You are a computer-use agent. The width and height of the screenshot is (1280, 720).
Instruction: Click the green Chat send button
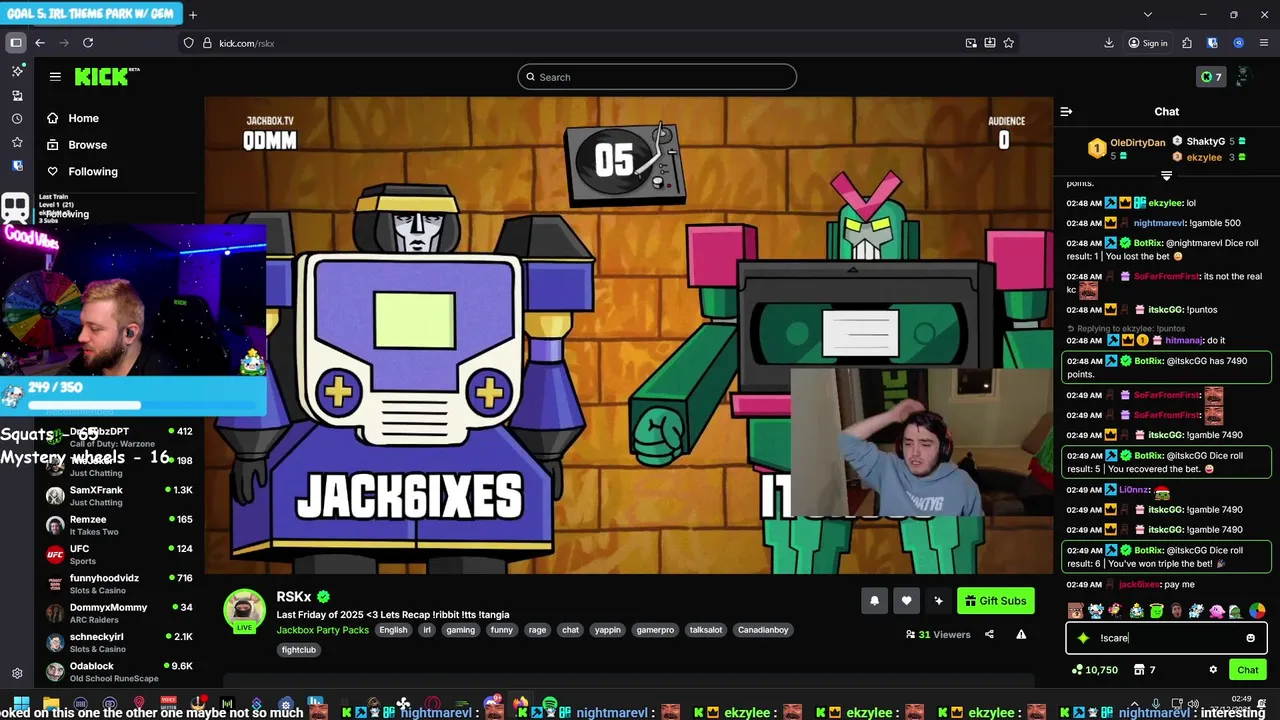[1248, 670]
